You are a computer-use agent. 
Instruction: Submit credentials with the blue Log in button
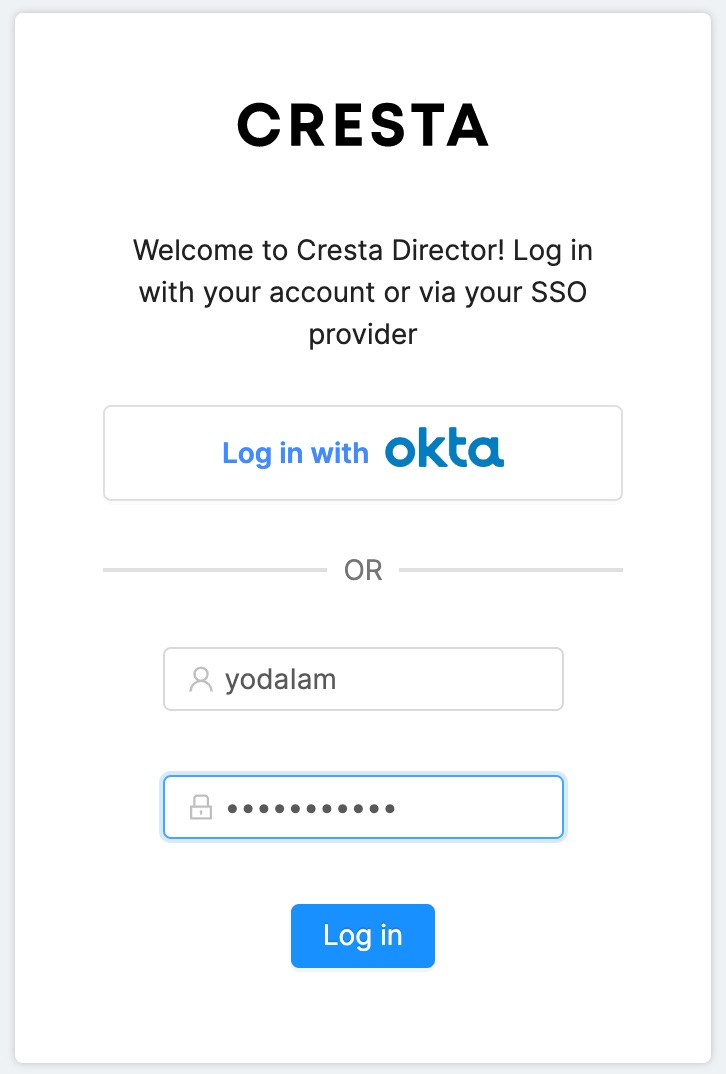pos(363,936)
